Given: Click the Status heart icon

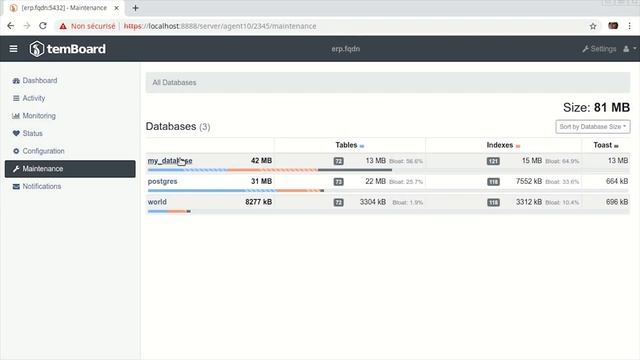Looking at the screenshot, I should tap(16, 133).
